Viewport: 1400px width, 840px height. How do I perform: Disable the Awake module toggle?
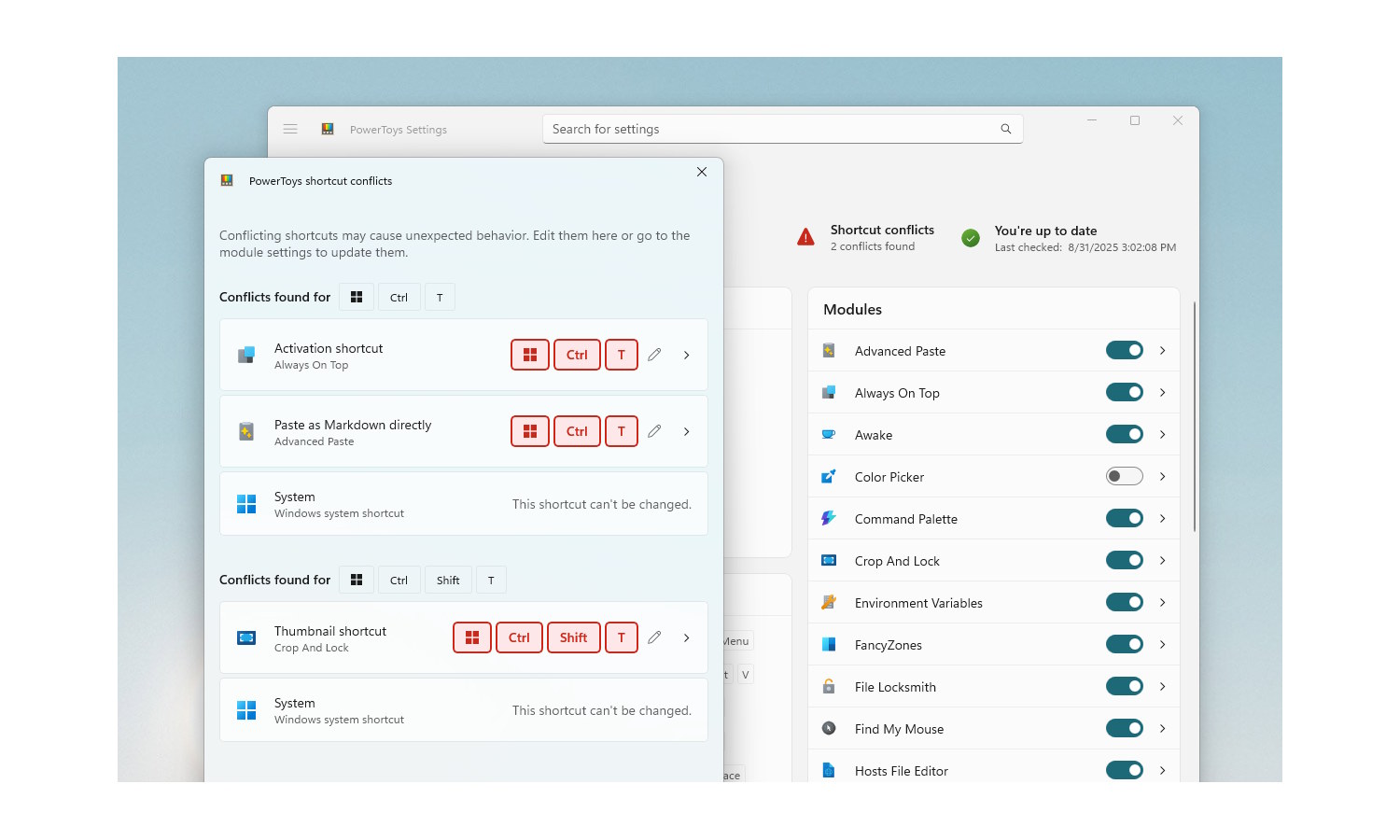[x=1124, y=435]
